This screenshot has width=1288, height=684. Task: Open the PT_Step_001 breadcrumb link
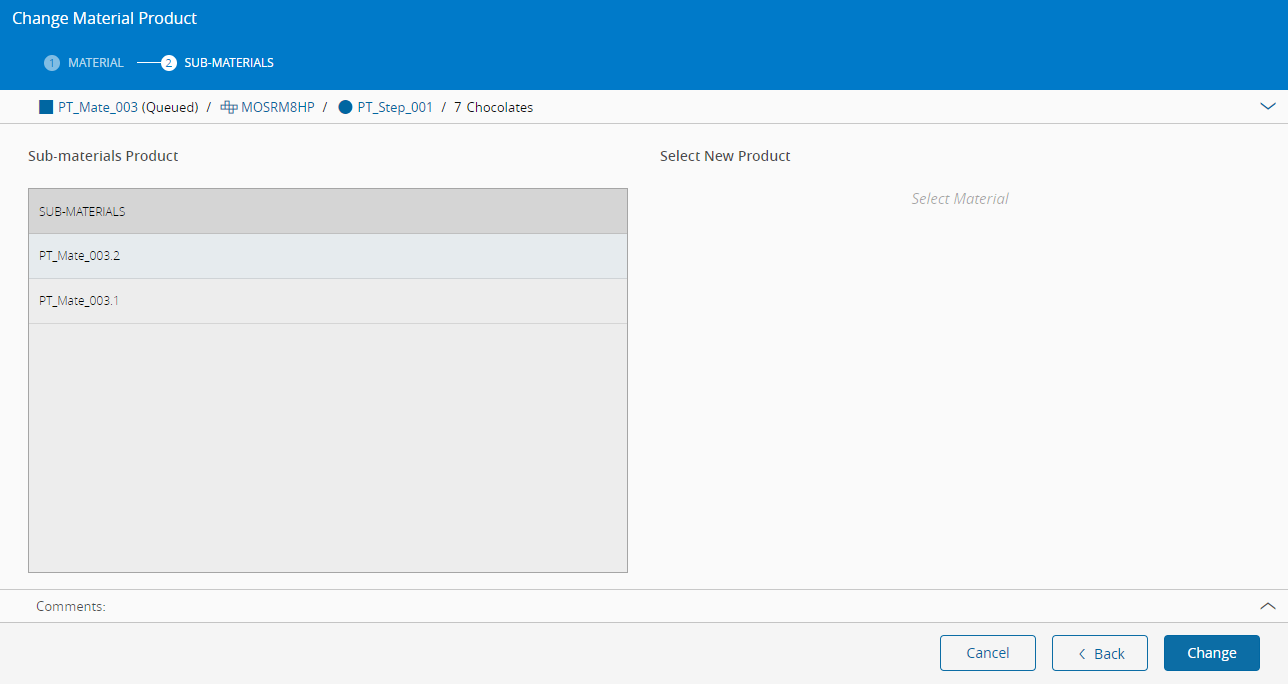pos(395,107)
